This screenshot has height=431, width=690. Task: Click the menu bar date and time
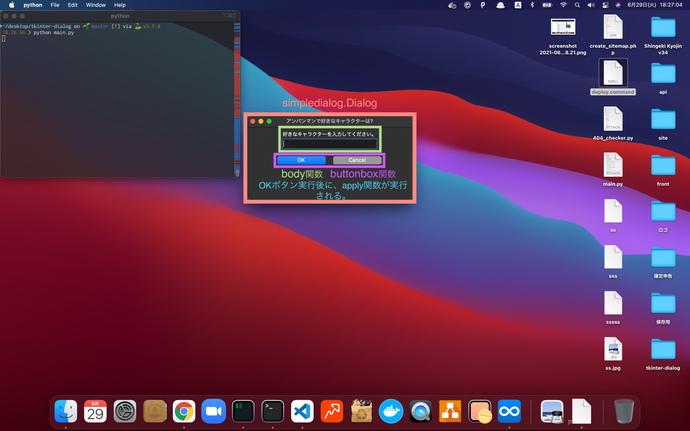(x=655, y=5)
